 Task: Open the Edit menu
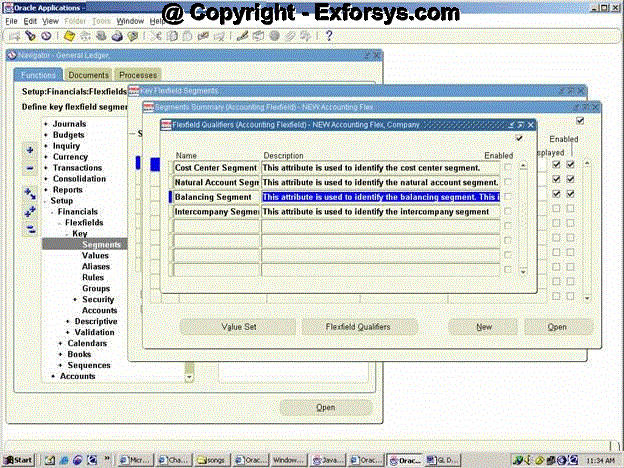click(30, 20)
